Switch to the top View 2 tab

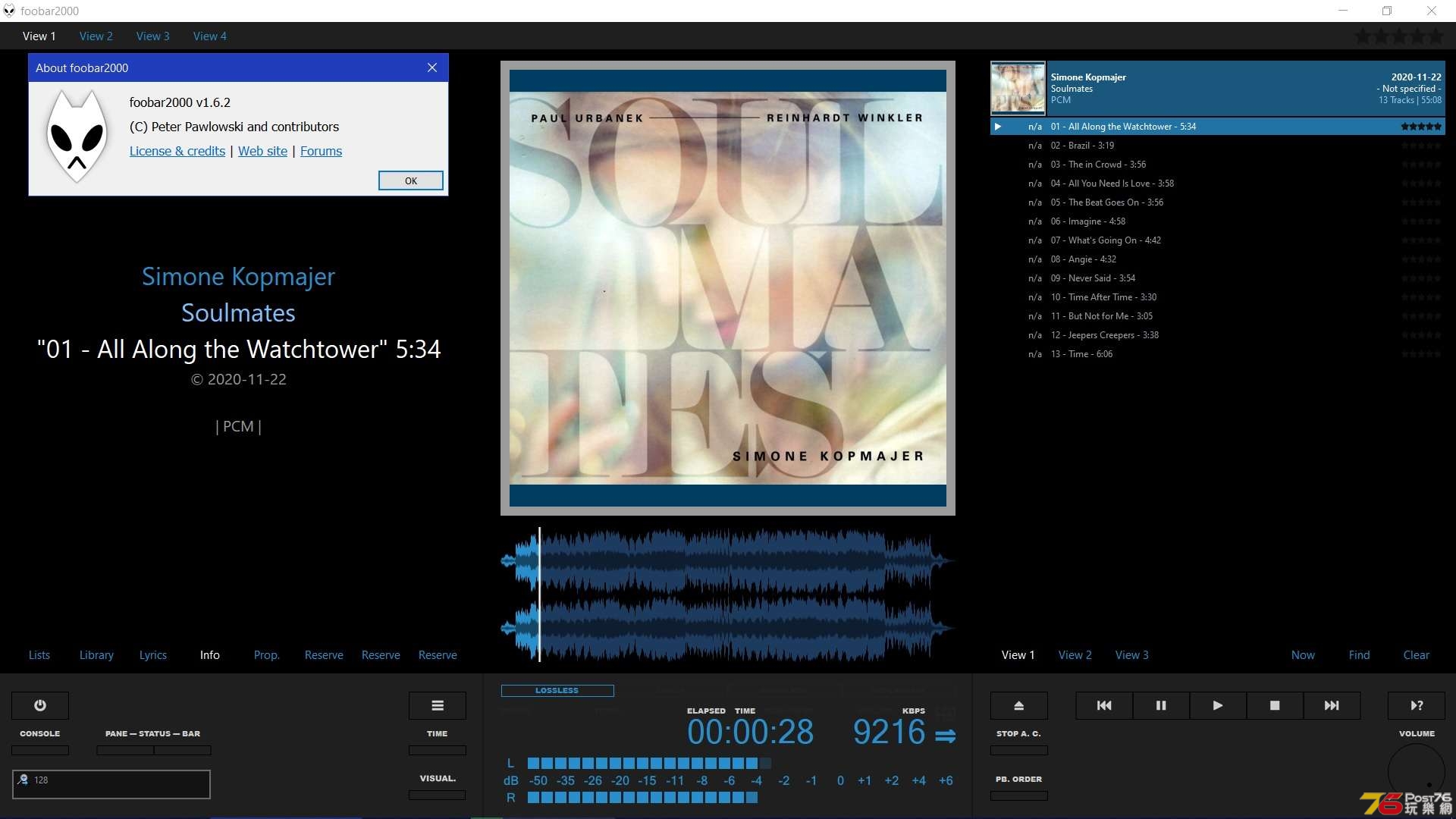(96, 36)
